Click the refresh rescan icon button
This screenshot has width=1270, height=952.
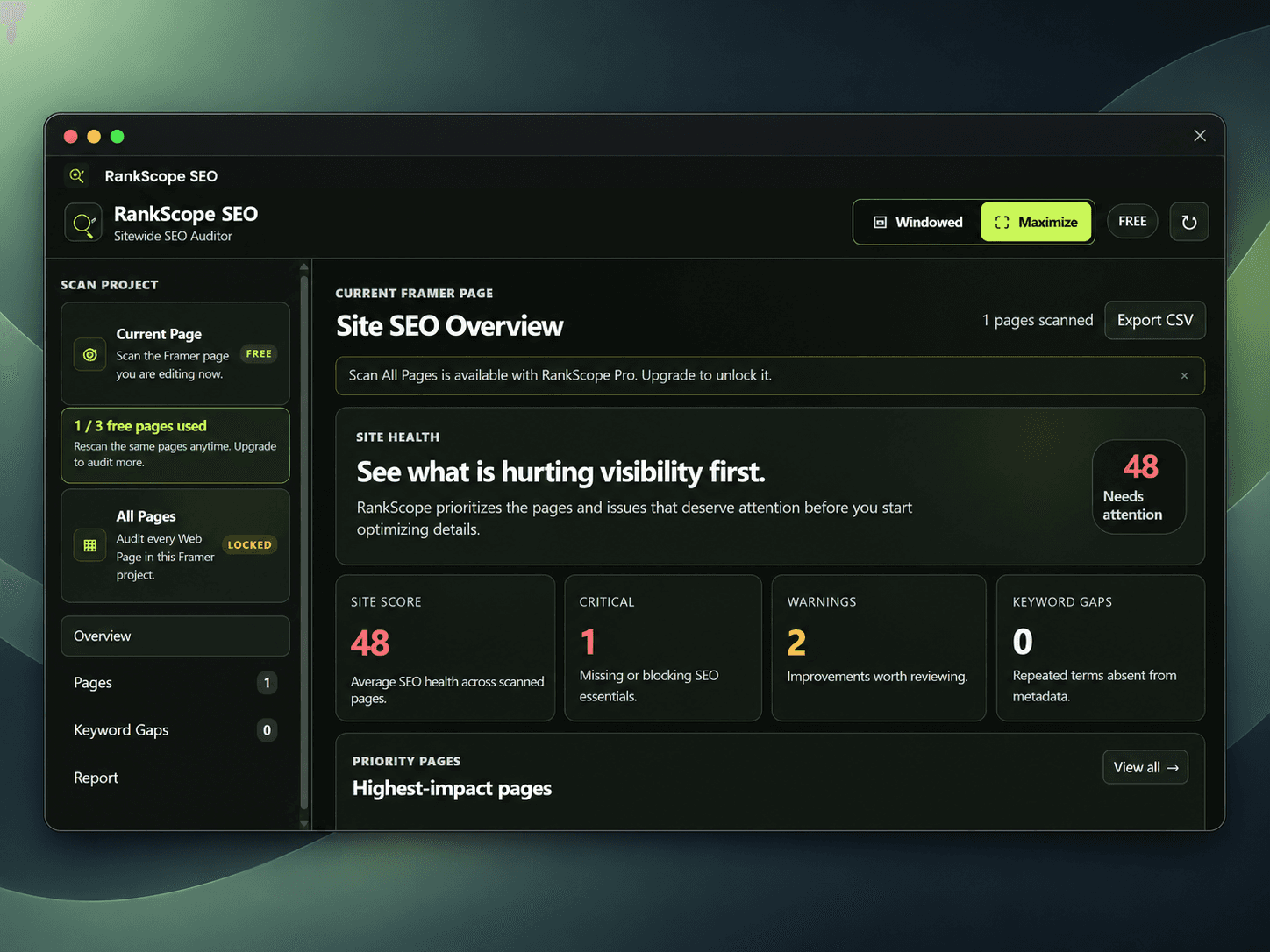coord(1189,222)
